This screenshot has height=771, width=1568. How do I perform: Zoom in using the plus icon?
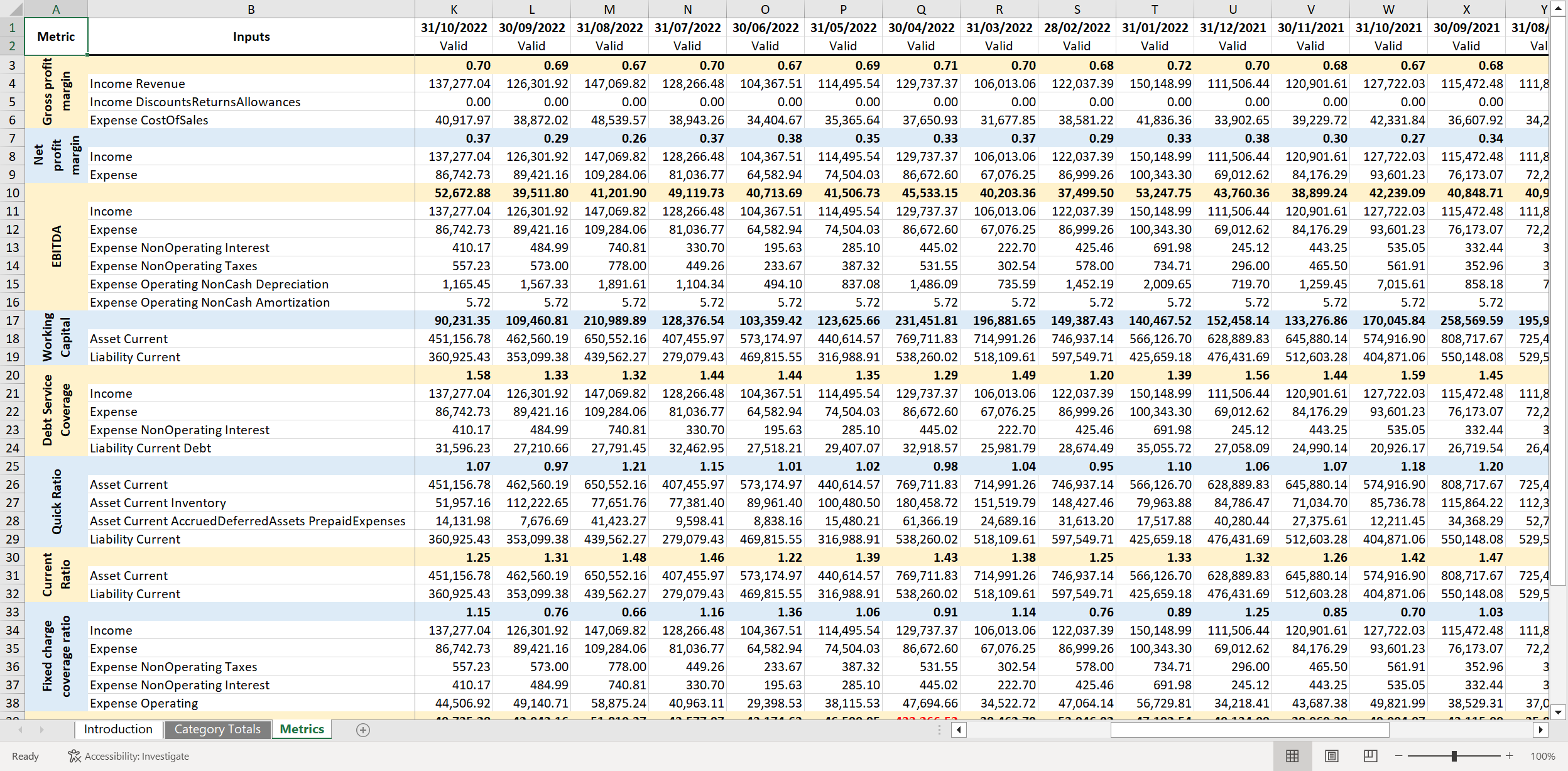[x=1510, y=756]
